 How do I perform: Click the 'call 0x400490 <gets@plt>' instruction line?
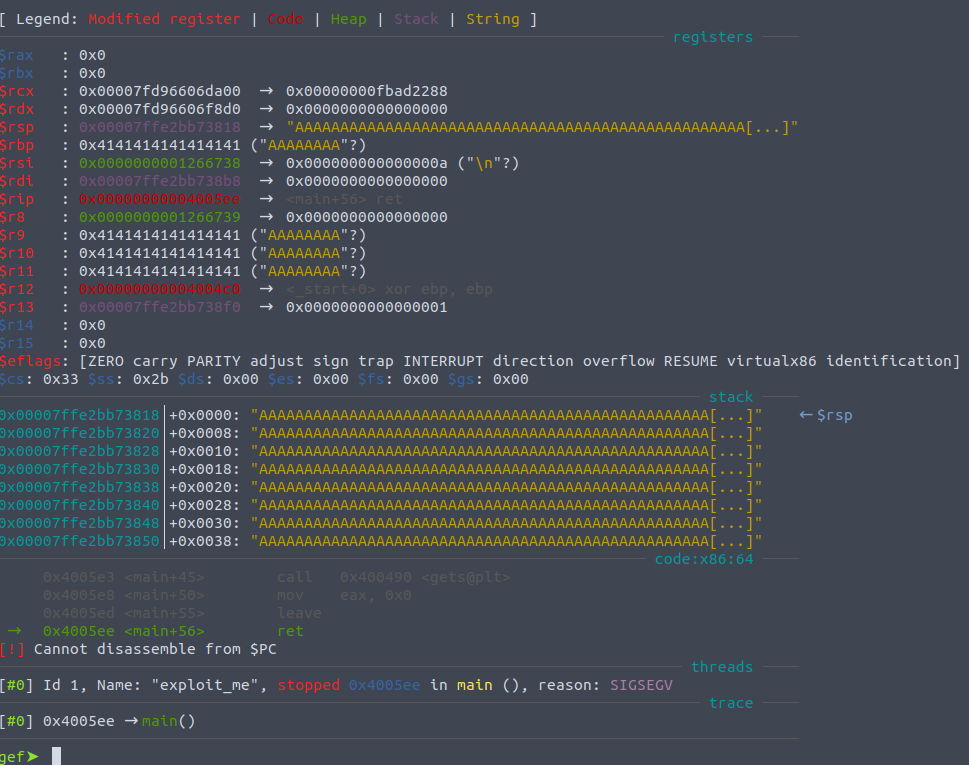click(393, 577)
